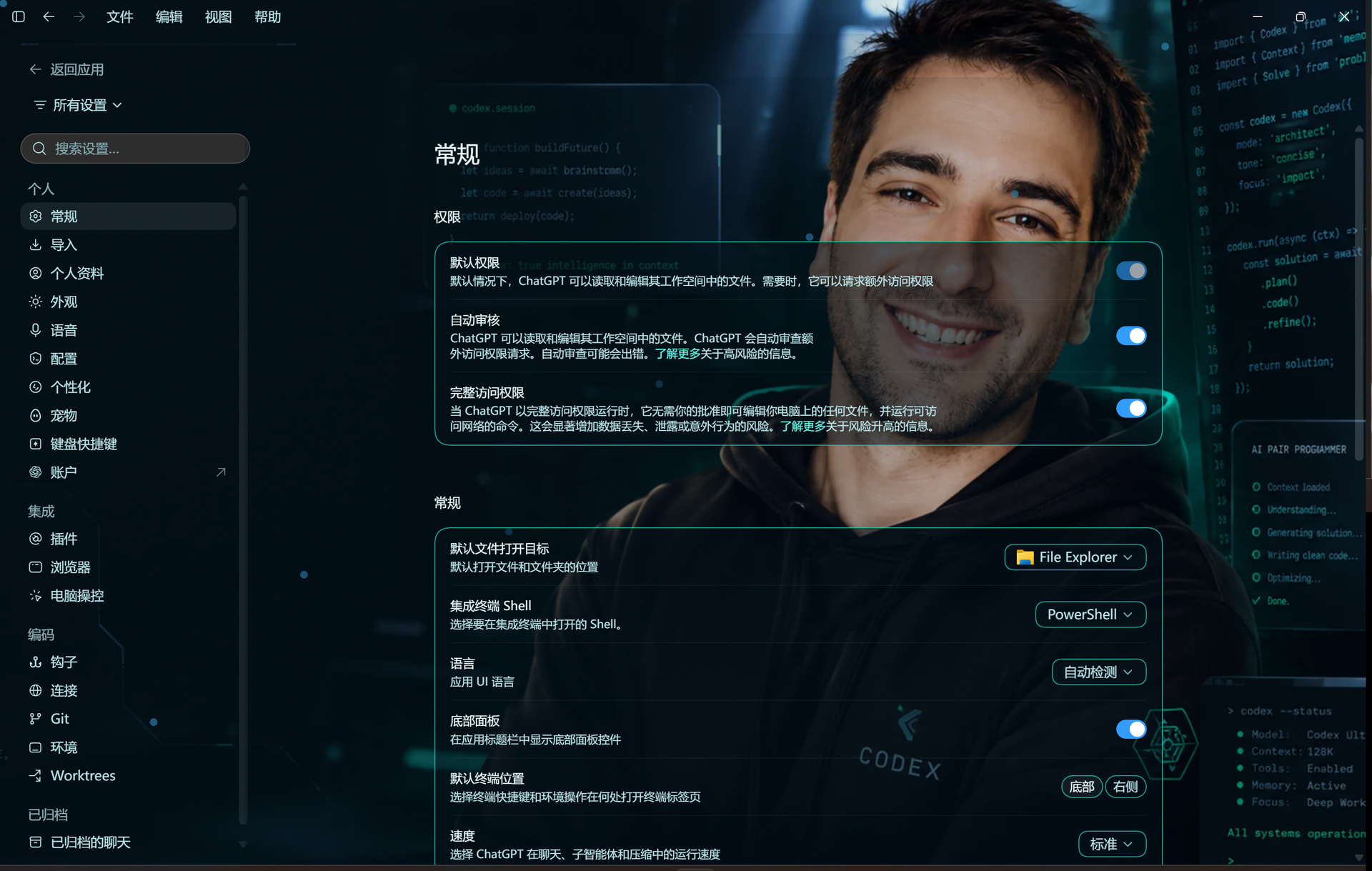The width and height of the screenshot is (1372, 871).
Task: Open the 文件 menu
Action: [119, 16]
